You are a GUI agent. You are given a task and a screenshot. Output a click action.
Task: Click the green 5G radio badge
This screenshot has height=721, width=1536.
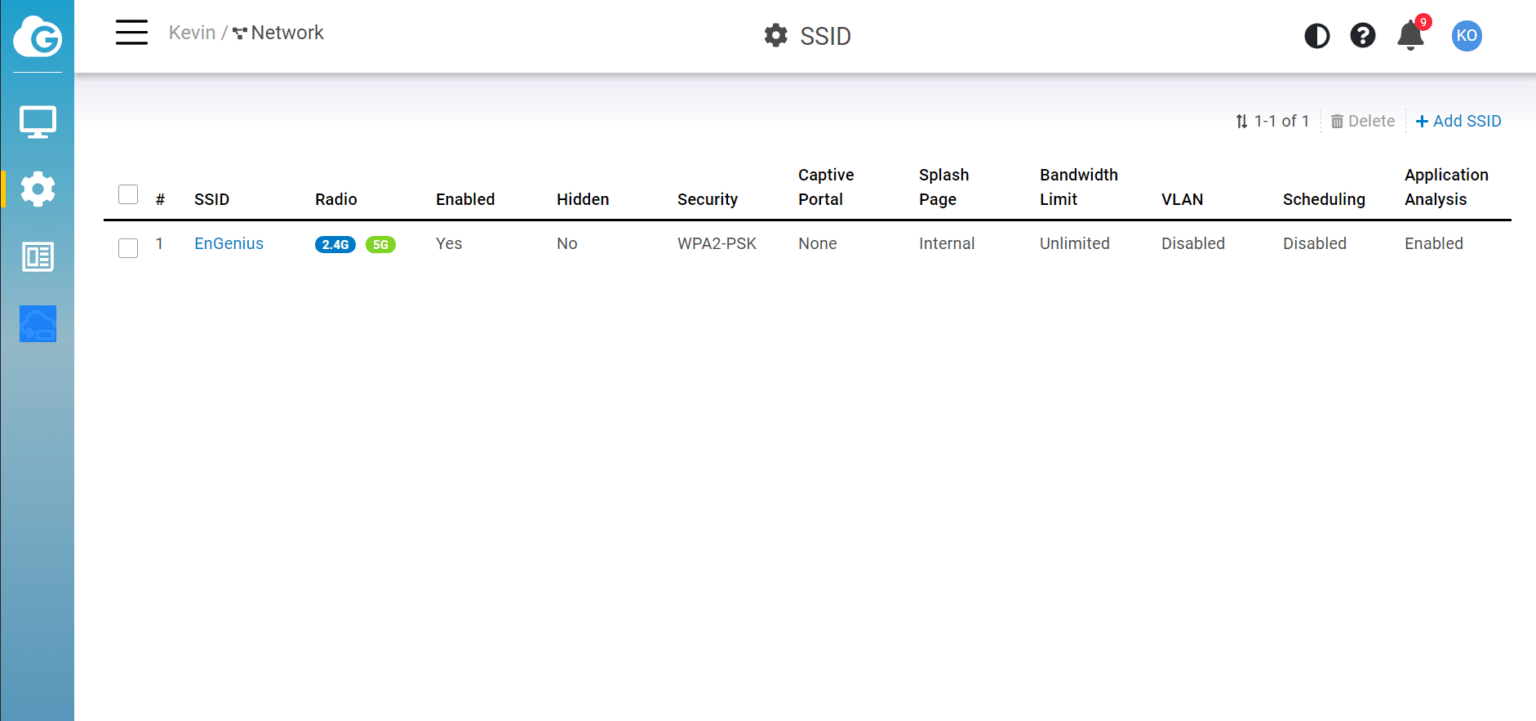pos(381,244)
